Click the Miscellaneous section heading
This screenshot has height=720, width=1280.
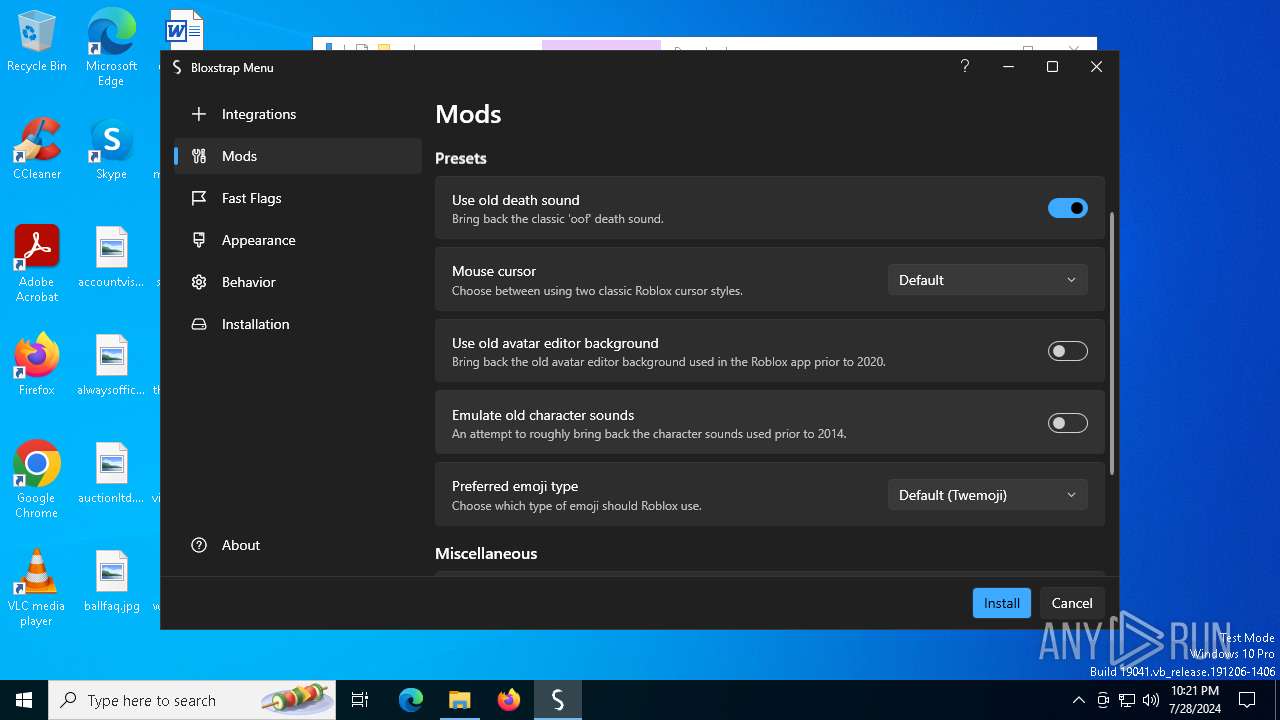click(x=486, y=553)
